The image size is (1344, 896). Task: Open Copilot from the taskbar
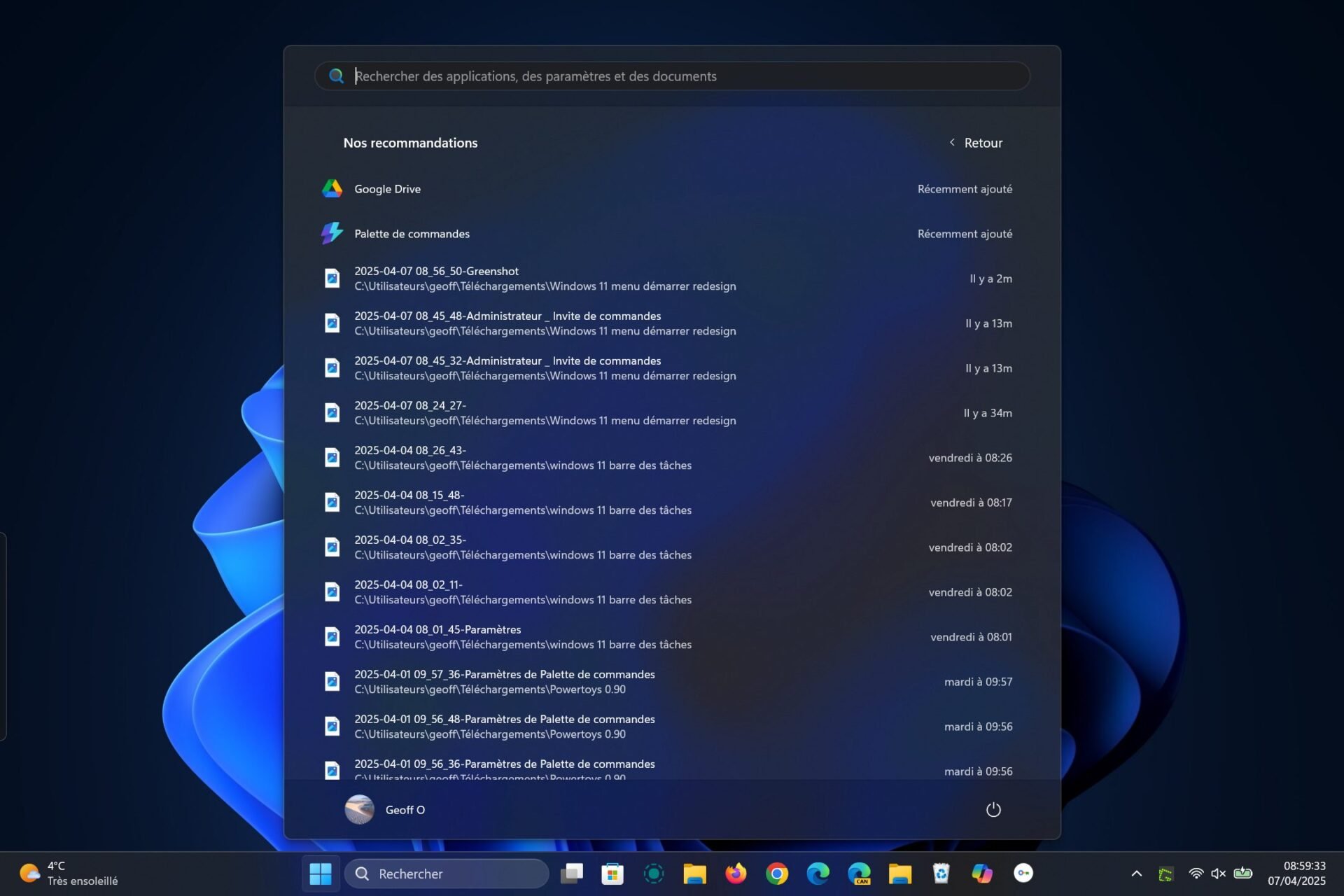coord(981,874)
